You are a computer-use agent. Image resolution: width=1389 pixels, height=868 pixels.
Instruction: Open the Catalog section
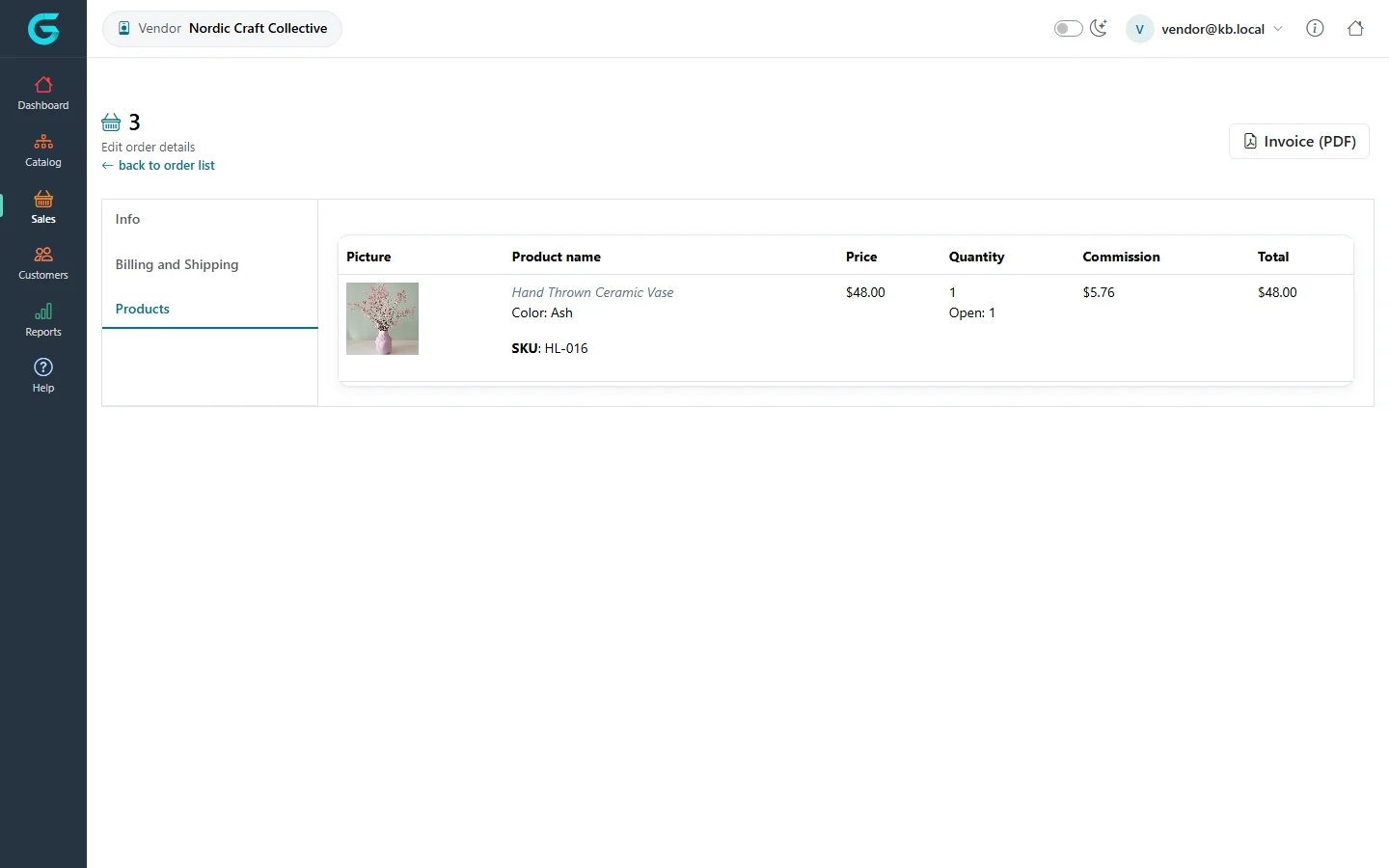[x=43, y=150]
